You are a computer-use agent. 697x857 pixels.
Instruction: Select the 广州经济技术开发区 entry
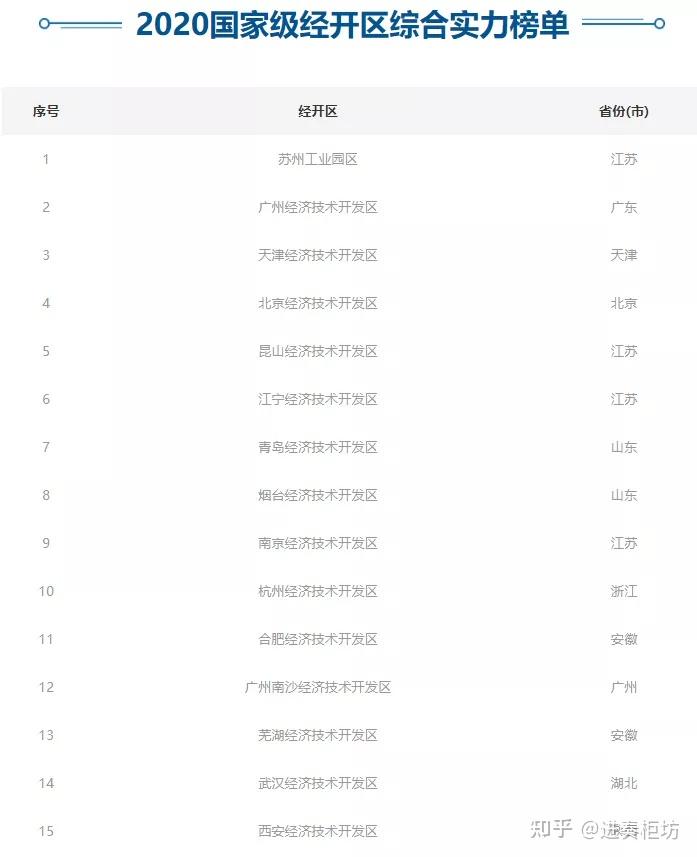pyautogui.click(x=318, y=207)
